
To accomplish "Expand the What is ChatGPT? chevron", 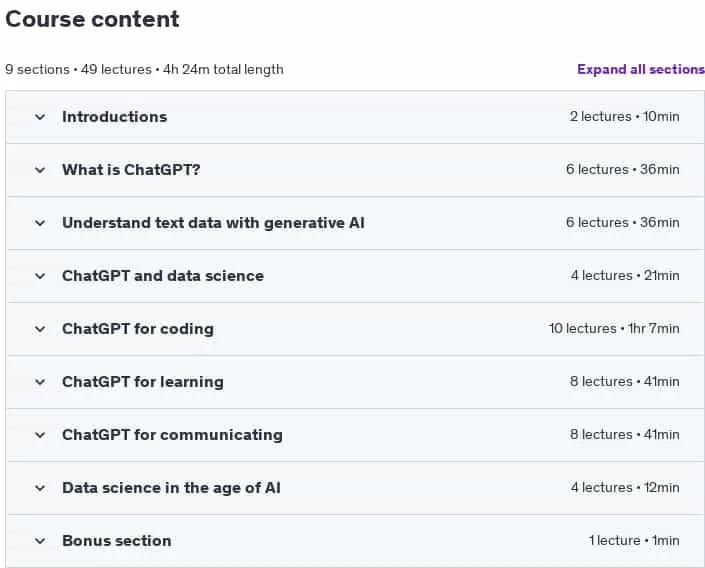I will point(40,170).
